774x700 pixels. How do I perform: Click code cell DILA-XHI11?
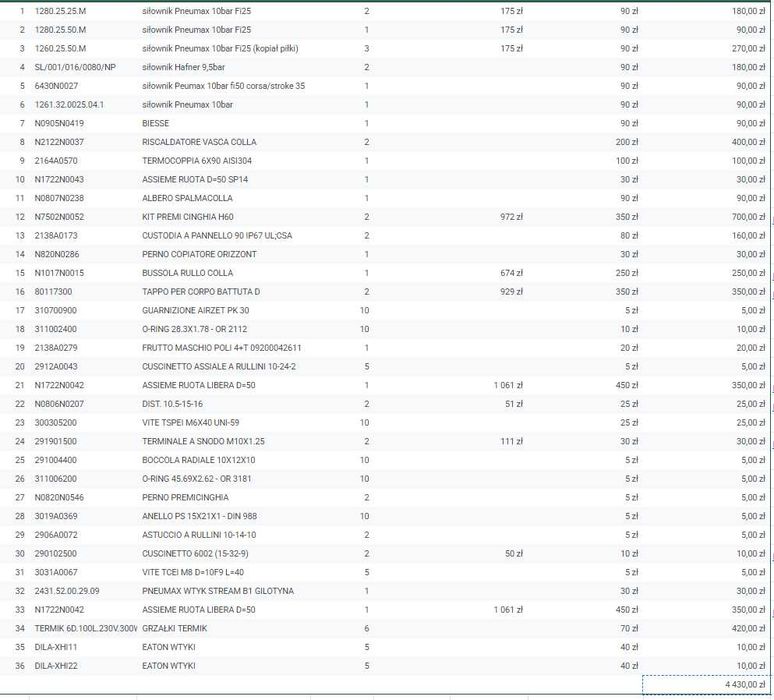tap(56, 648)
